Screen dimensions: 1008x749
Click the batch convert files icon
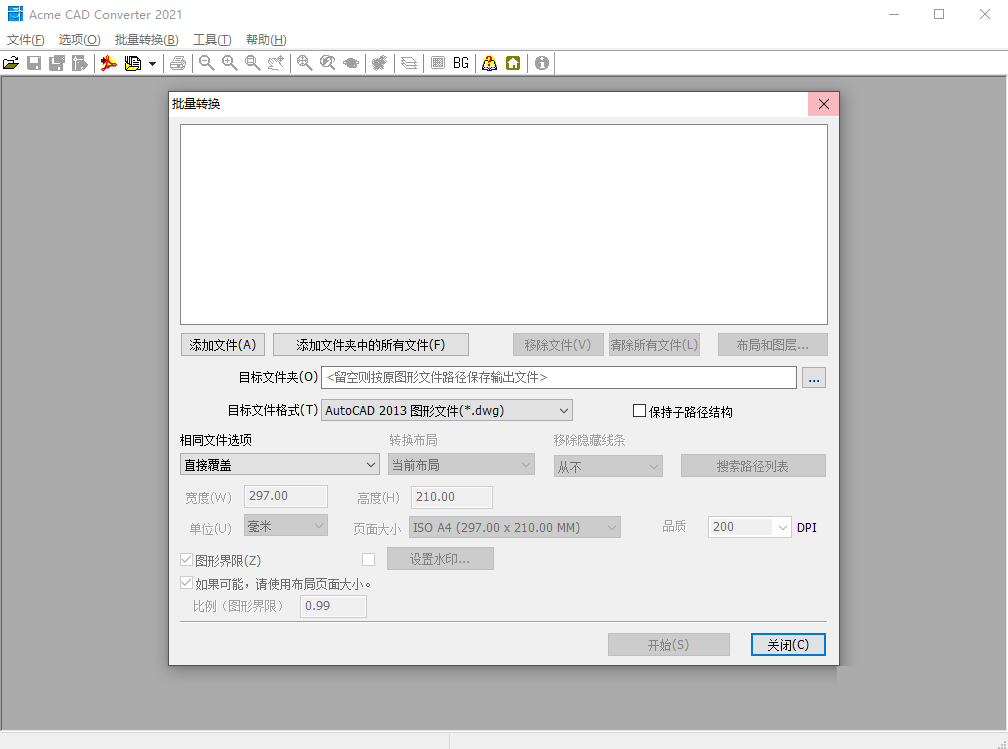click(133, 63)
